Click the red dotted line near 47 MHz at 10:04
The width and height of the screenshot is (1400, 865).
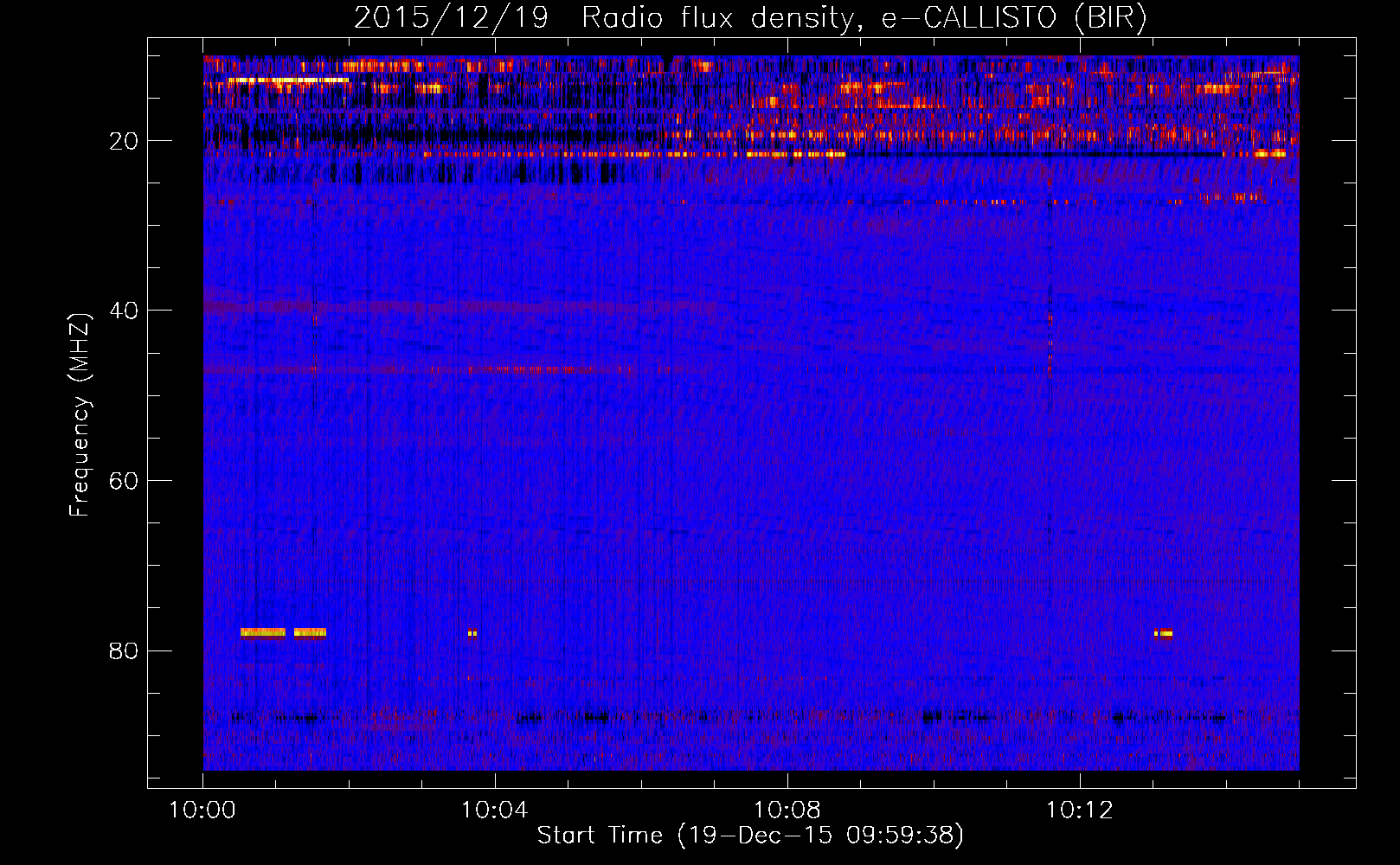tap(519, 369)
